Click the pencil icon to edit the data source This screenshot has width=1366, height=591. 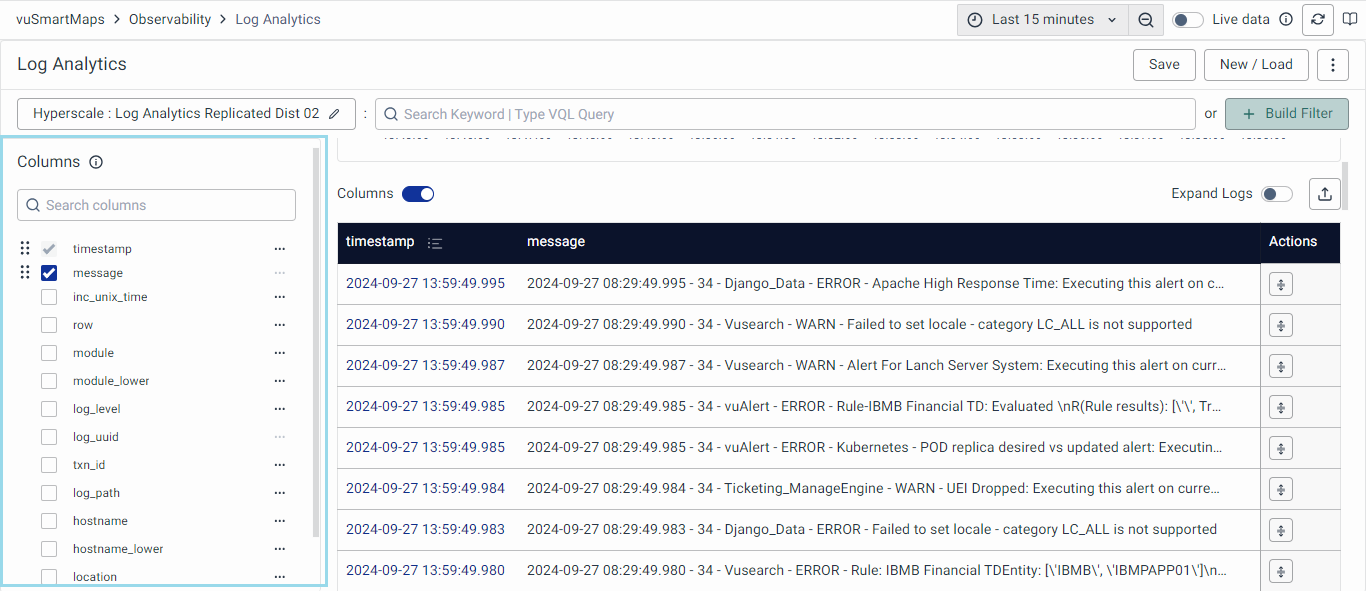[x=335, y=114]
